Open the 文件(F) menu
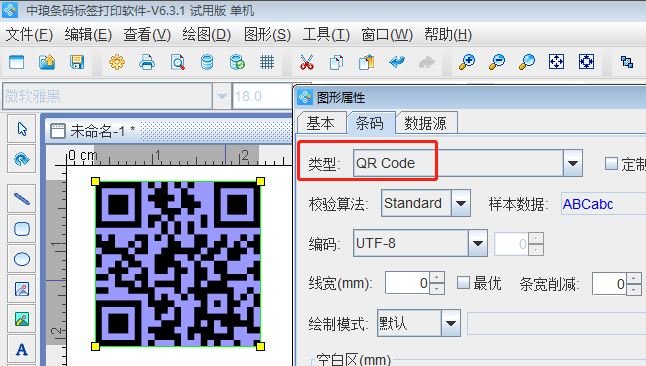The width and height of the screenshot is (646, 366). pyautogui.click(x=29, y=35)
